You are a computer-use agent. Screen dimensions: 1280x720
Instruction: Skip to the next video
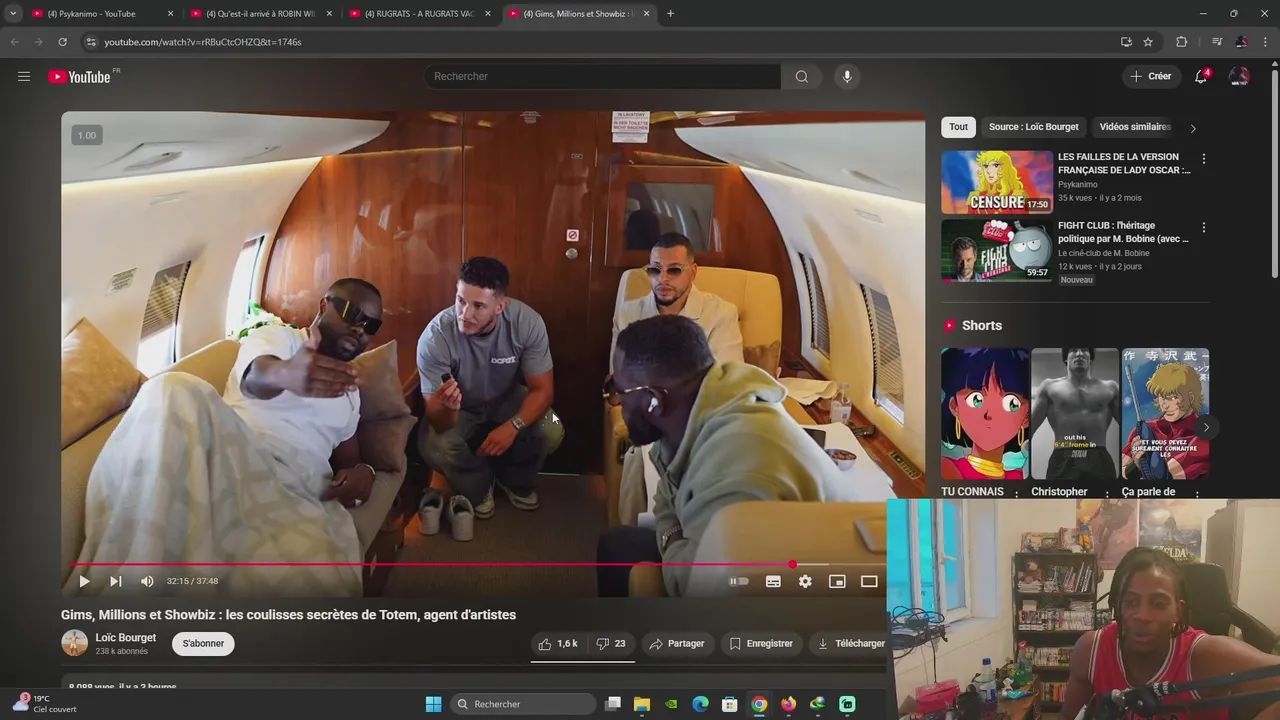[x=116, y=581]
